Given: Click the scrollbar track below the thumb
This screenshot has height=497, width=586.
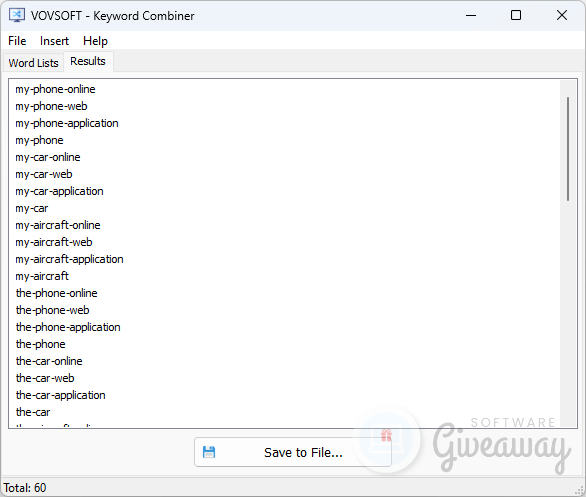Looking at the screenshot, I should coord(568,314).
